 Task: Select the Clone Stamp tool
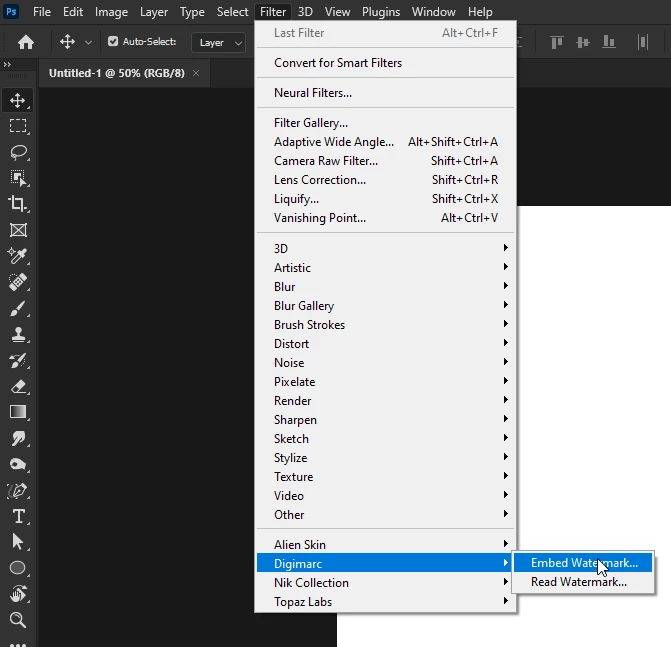(18, 334)
